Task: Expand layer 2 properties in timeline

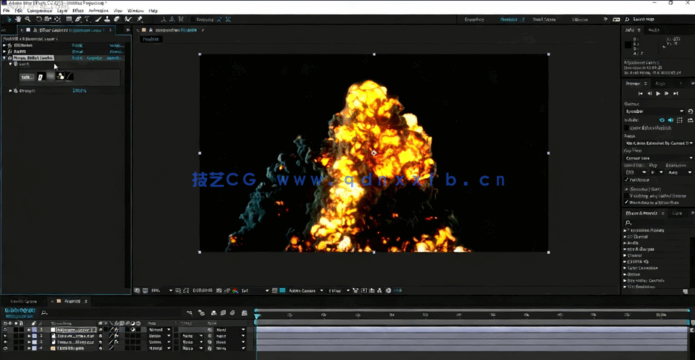Action: click(29, 336)
